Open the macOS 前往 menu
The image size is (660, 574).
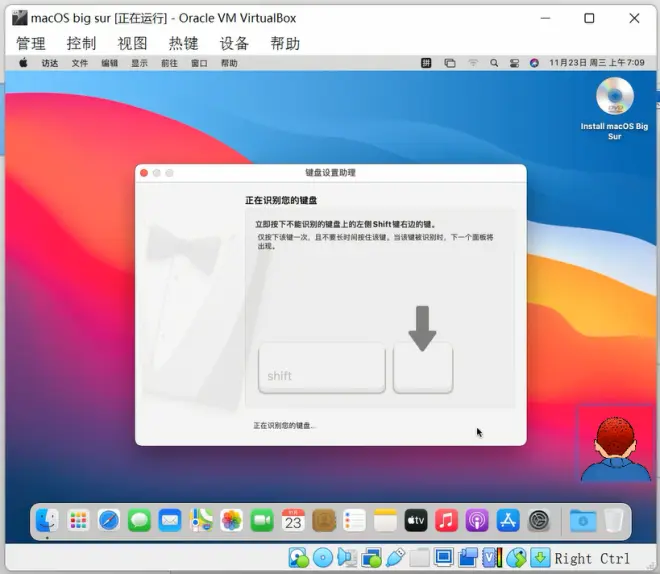click(x=169, y=63)
